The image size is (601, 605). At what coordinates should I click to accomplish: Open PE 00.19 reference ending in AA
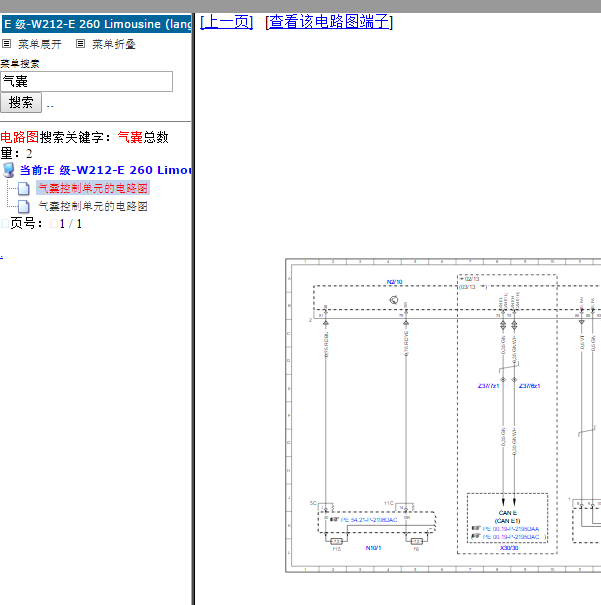[511, 529]
